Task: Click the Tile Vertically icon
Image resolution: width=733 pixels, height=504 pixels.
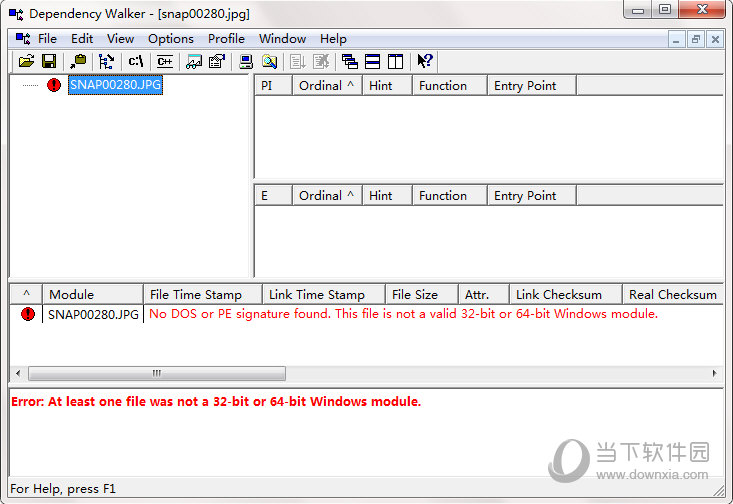Action: point(395,61)
